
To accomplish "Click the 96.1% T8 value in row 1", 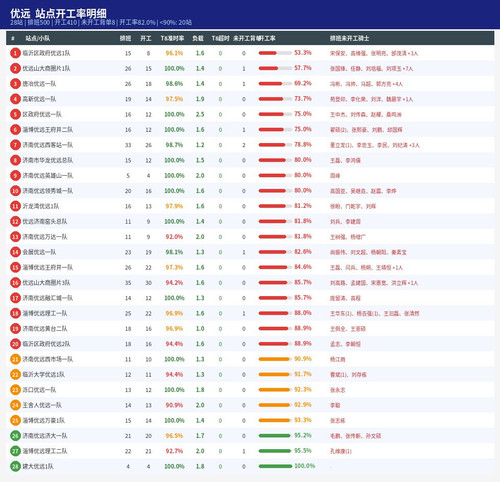I will tap(174, 53).
